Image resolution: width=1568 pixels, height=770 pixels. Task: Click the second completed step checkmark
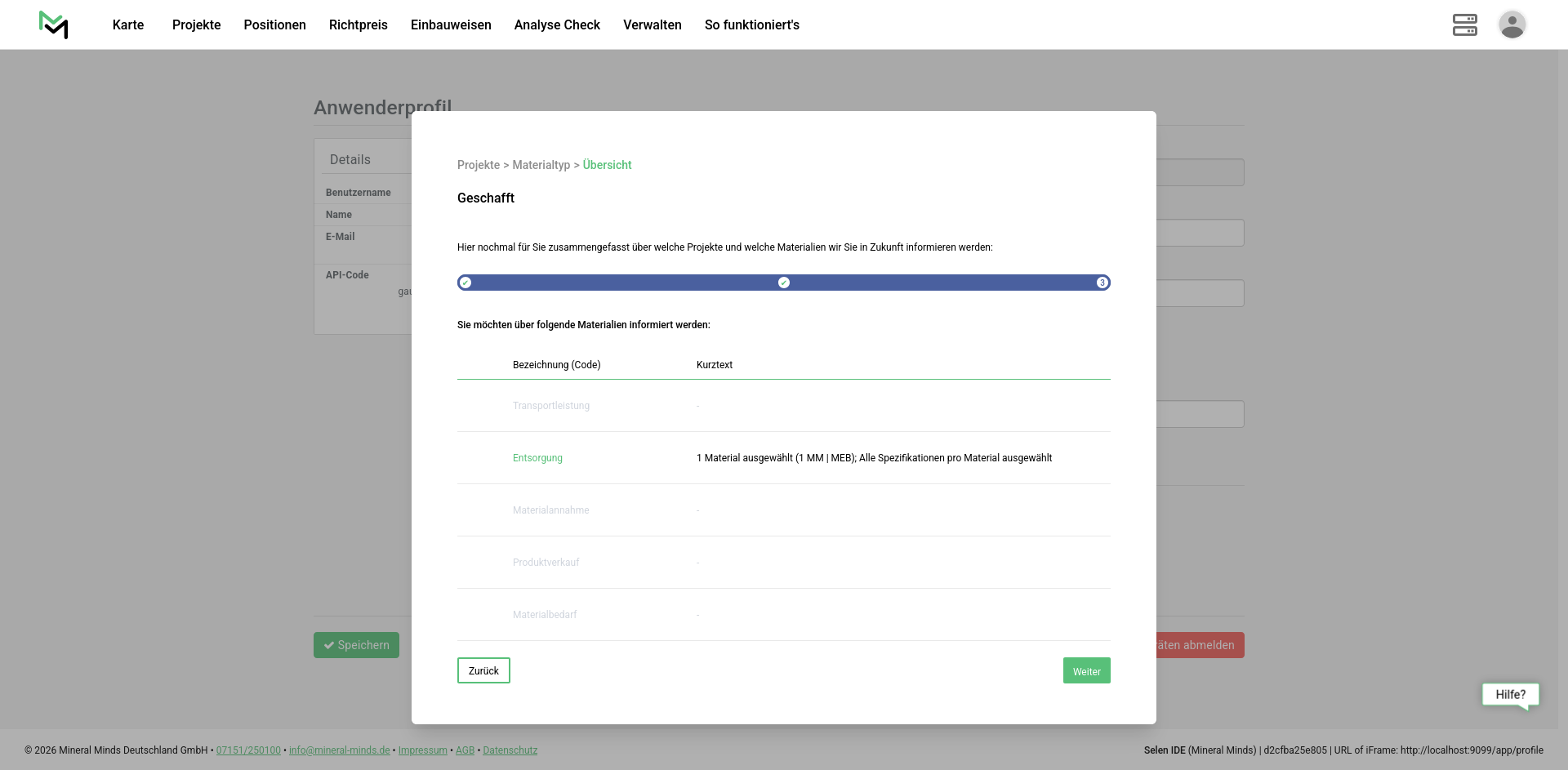(784, 283)
